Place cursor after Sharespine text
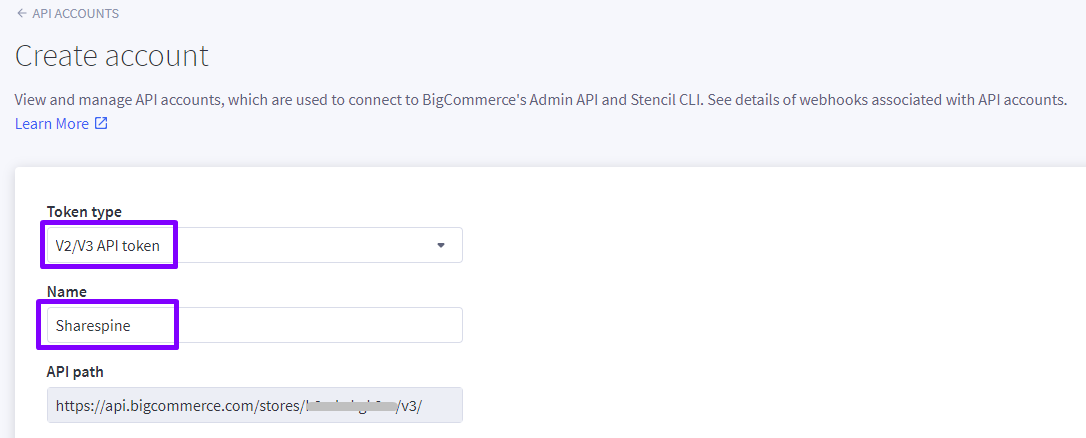1086x438 pixels. (x=132, y=325)
